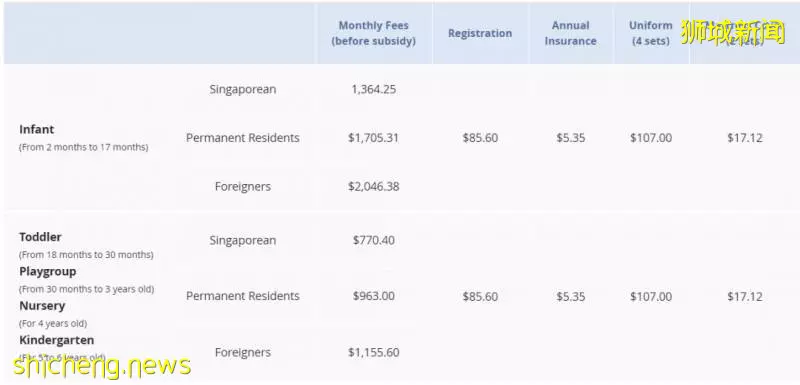Select the Toddler row $5.35 insurance value

tap(570, 297)
